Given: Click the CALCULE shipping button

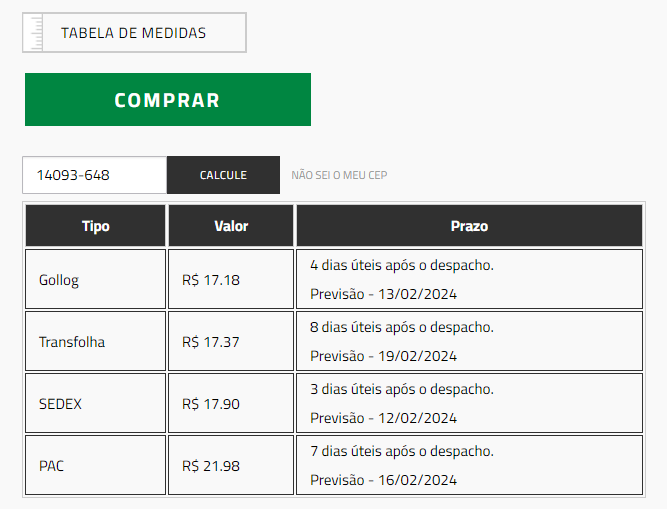Looking at the screenshot, I should click(223, 175).
